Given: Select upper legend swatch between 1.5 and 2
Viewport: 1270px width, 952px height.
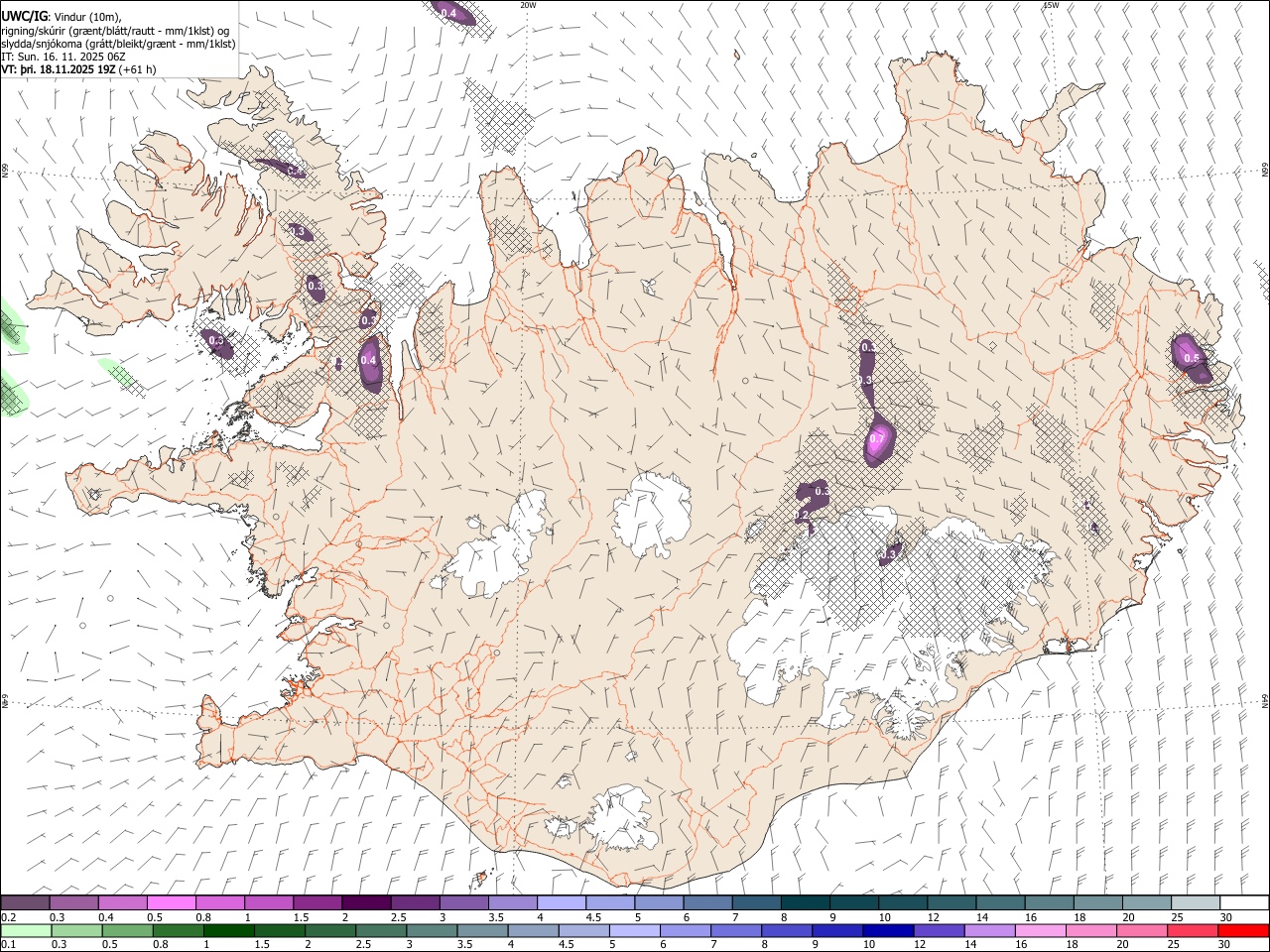Looking at the screenshot, I should click(x=317, y=902).
